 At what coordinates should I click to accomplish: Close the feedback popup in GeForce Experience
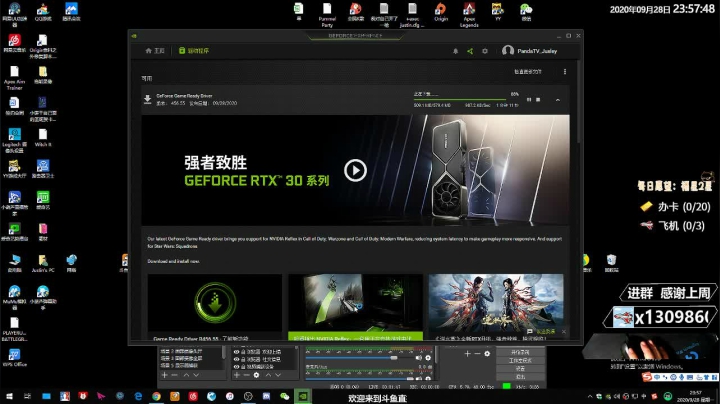coord(564,331)
